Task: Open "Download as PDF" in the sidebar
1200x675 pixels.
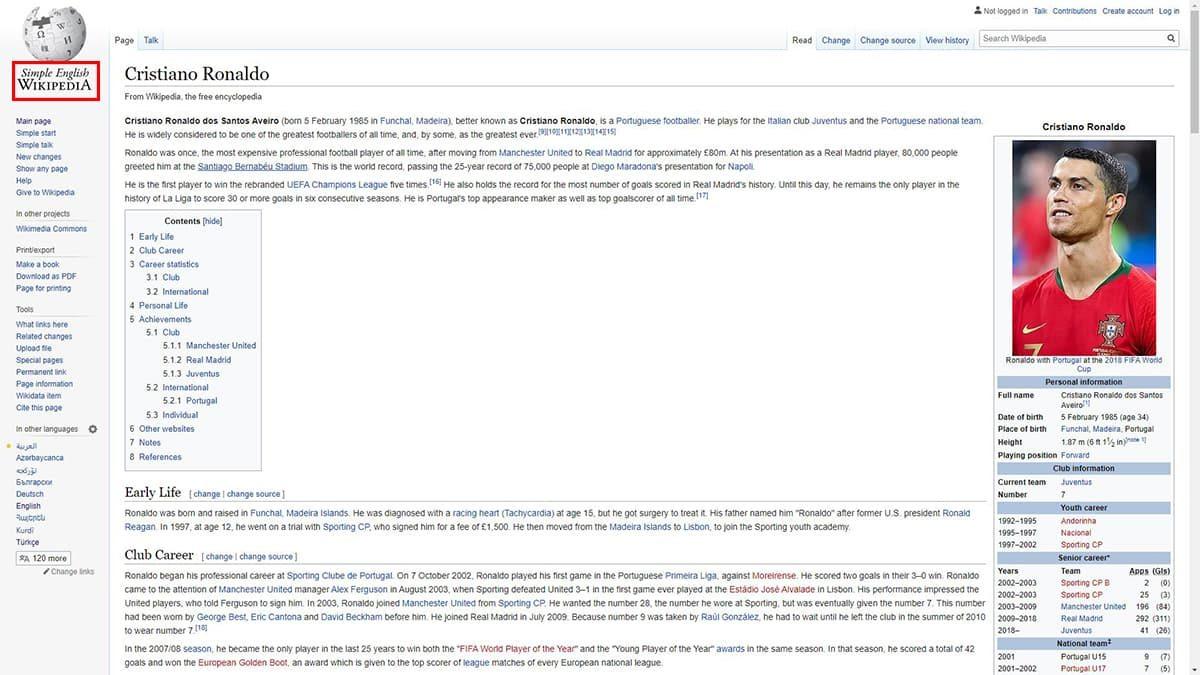Action: click(x=46, y=276)
